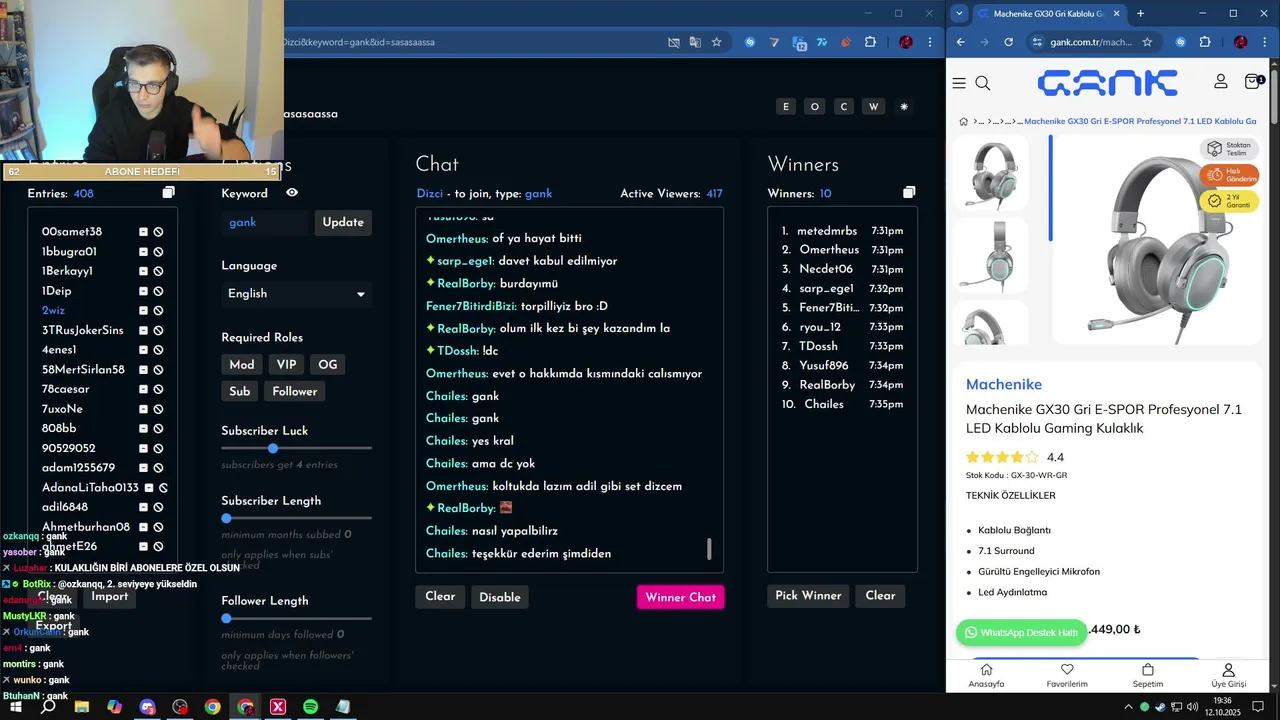The width and height of the screenshot is (1280, 720).
Task: Click the chat panel scrollbar
Action: 709,549
